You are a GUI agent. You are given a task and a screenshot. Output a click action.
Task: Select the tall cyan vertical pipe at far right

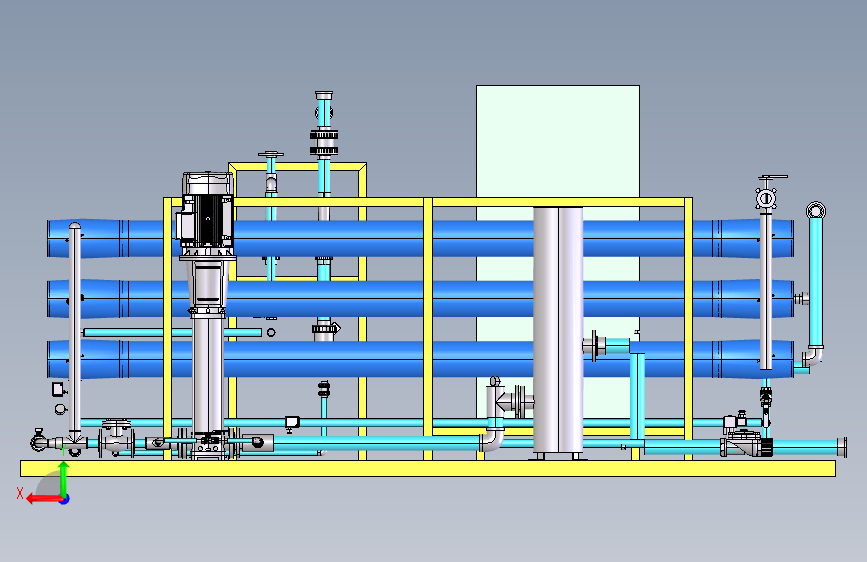[816, 282]
